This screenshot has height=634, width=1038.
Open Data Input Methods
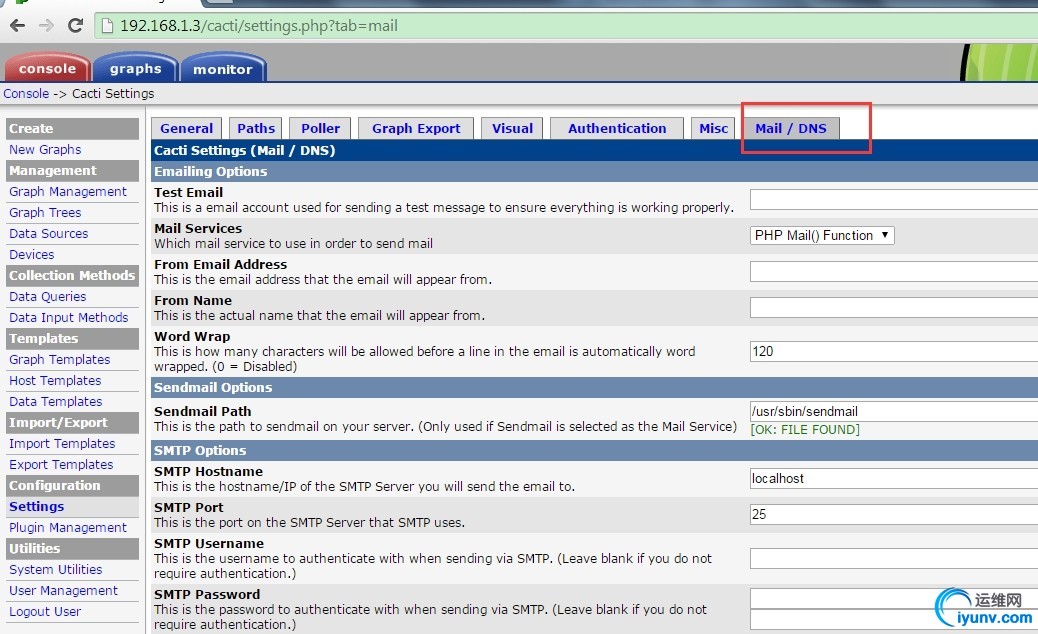pos(69,318)
